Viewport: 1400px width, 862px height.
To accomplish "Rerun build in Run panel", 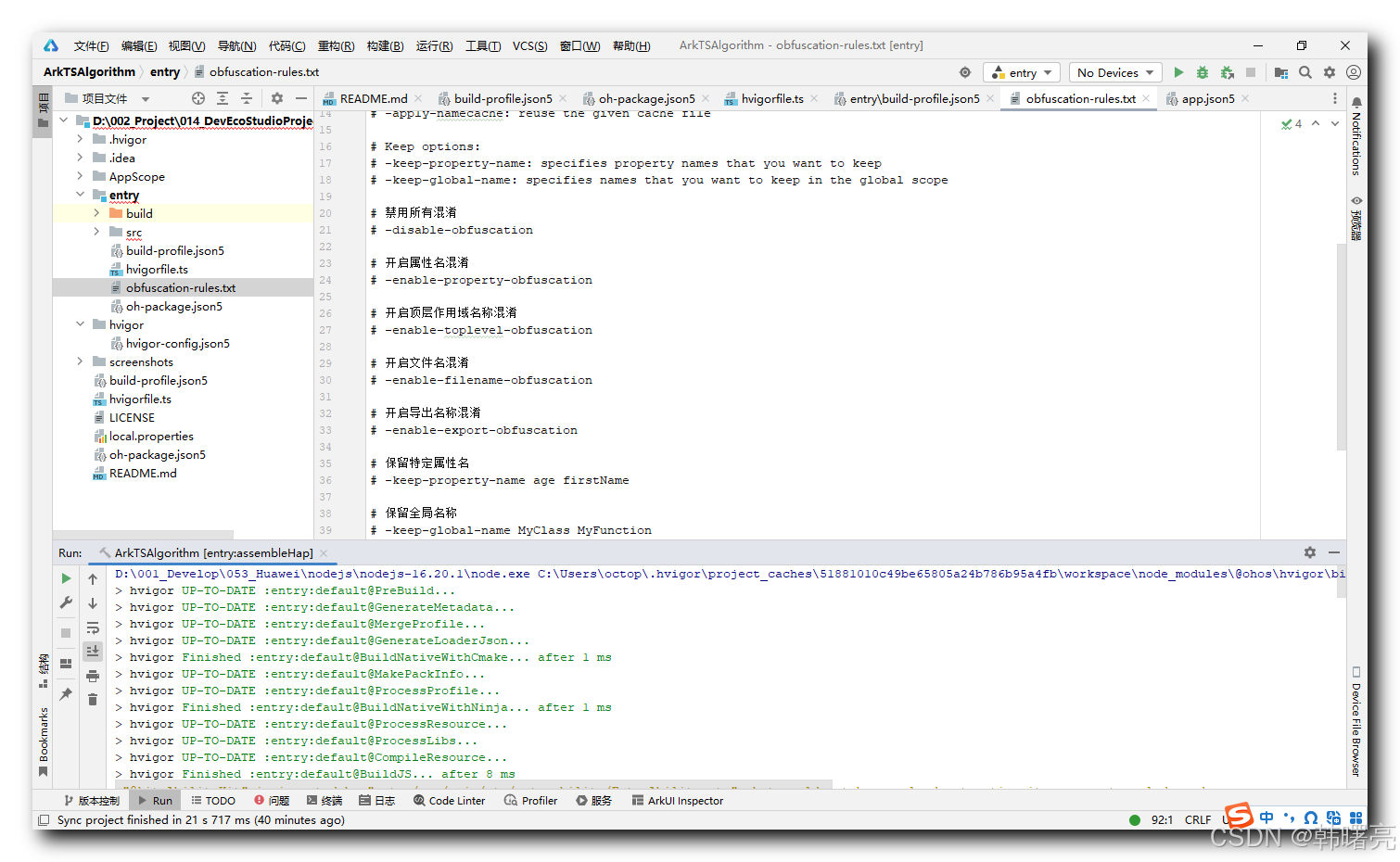I will click(x=66, y=578).
